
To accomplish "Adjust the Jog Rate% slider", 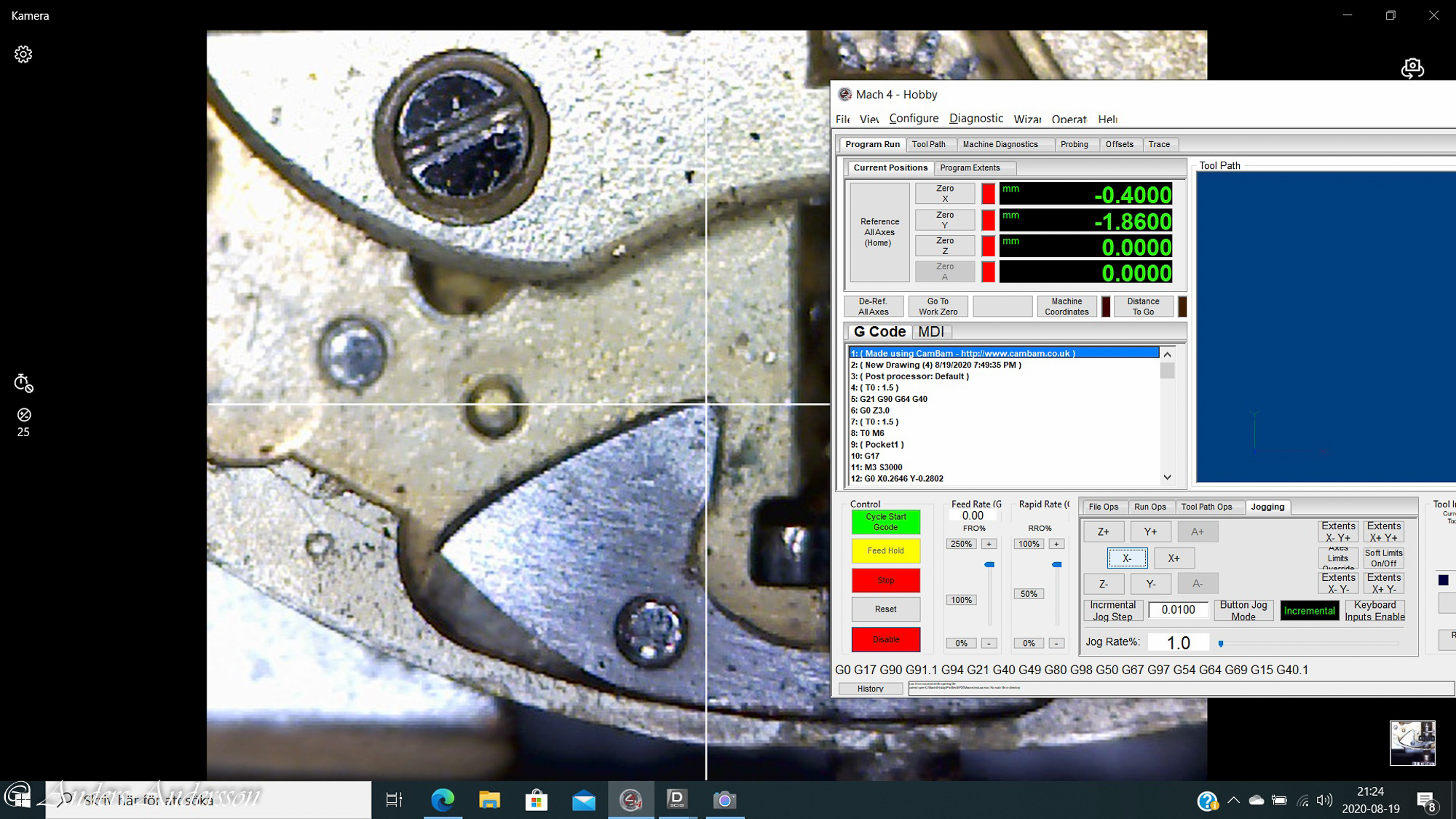I will point(1221,644).
